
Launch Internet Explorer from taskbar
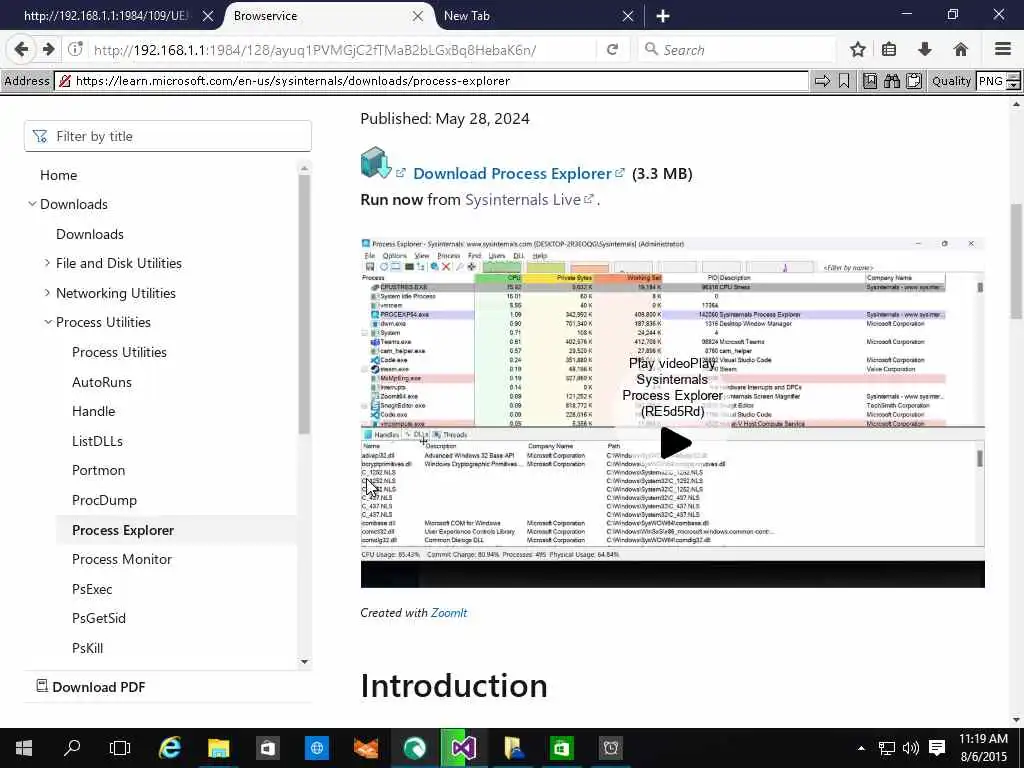coord(169,748)
